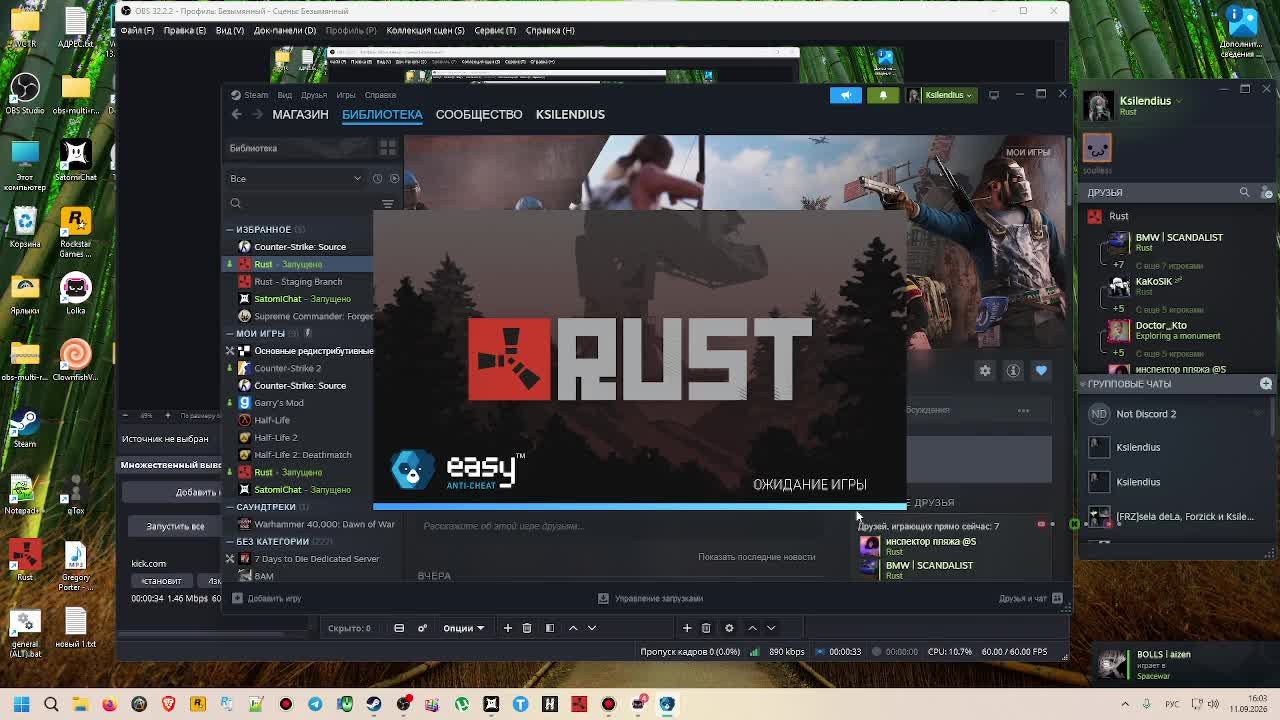Expand status dropdown beside Ksilendius in friends window
The height and width of the screenshot is (720, 1280).
click(x=1177, y=101)
